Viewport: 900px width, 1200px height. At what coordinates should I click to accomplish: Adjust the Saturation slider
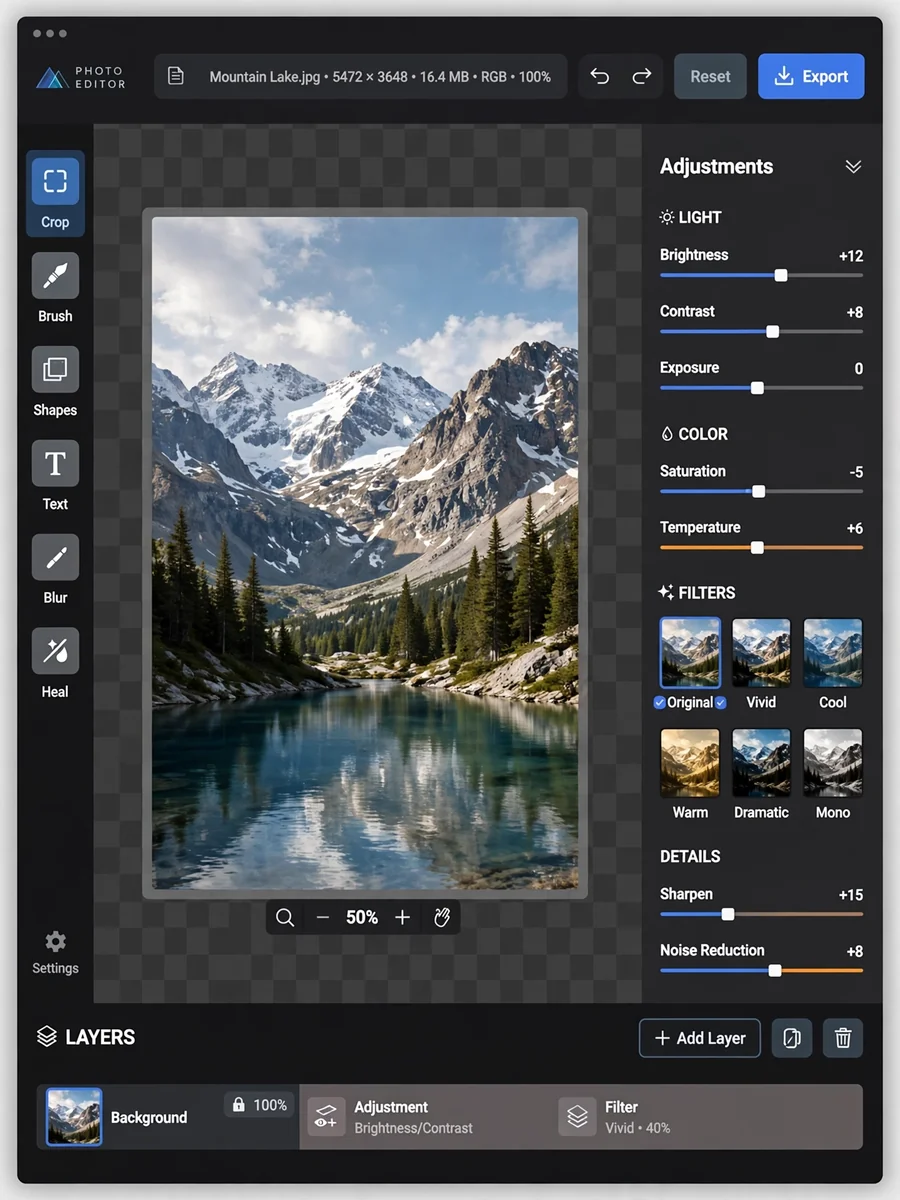point(761,491)
